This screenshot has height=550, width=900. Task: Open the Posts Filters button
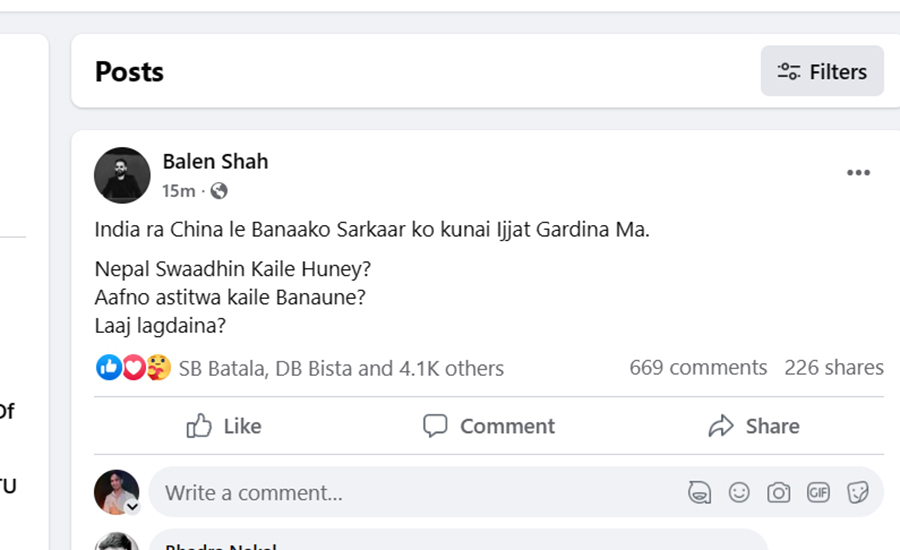tap(822, 71)
